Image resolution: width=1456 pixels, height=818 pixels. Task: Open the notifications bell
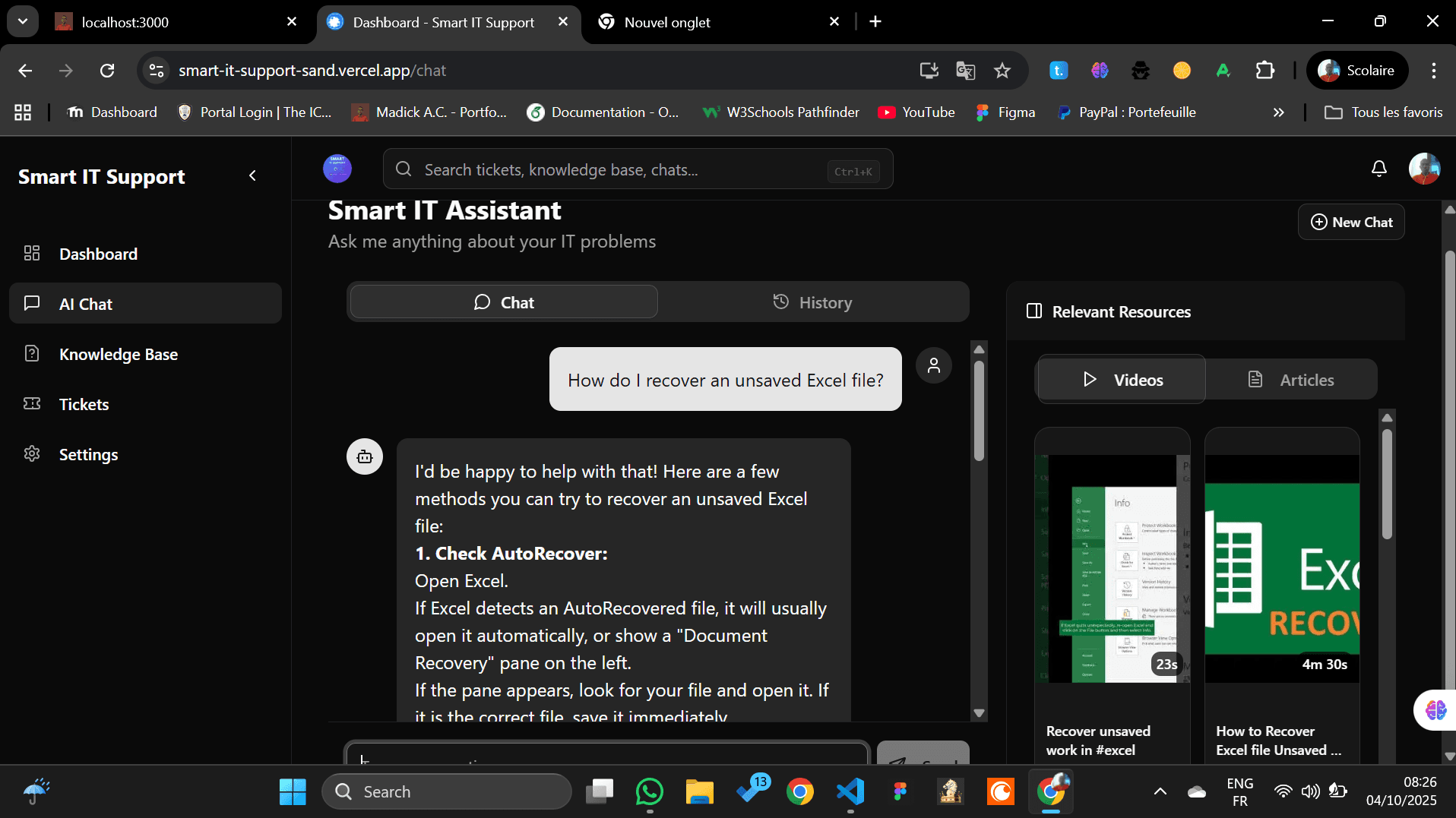coord(1379,169)
